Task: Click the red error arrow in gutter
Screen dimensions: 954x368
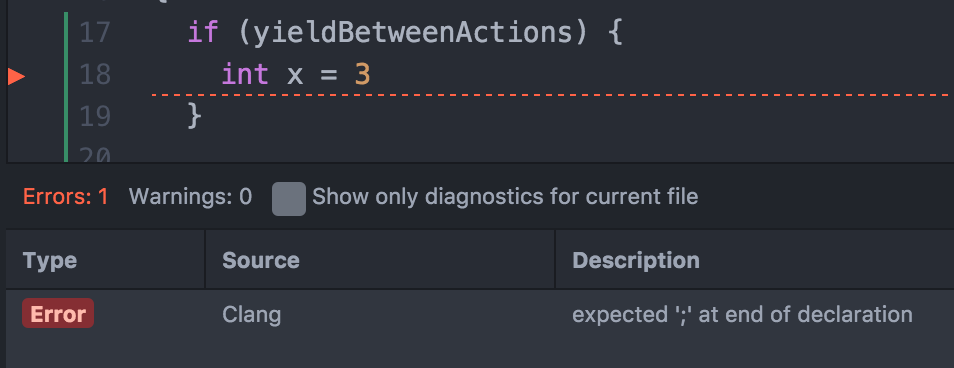Action: pyautogui.click(x=16, y=77)
